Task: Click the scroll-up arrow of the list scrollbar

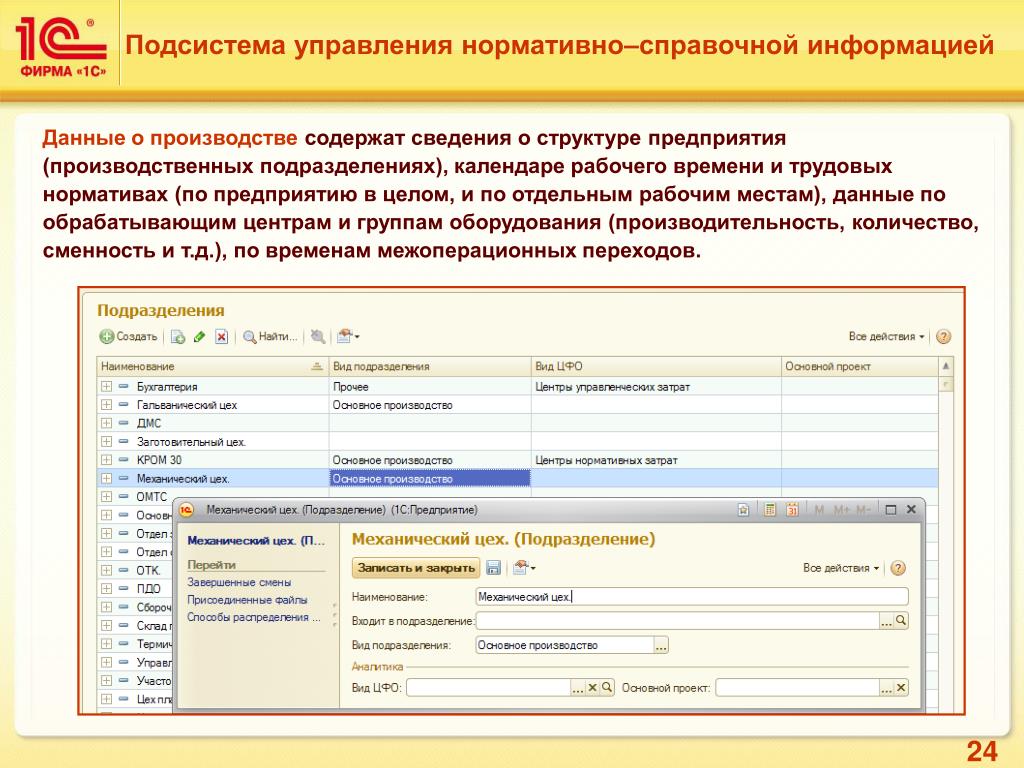Action: coord(946,366)
